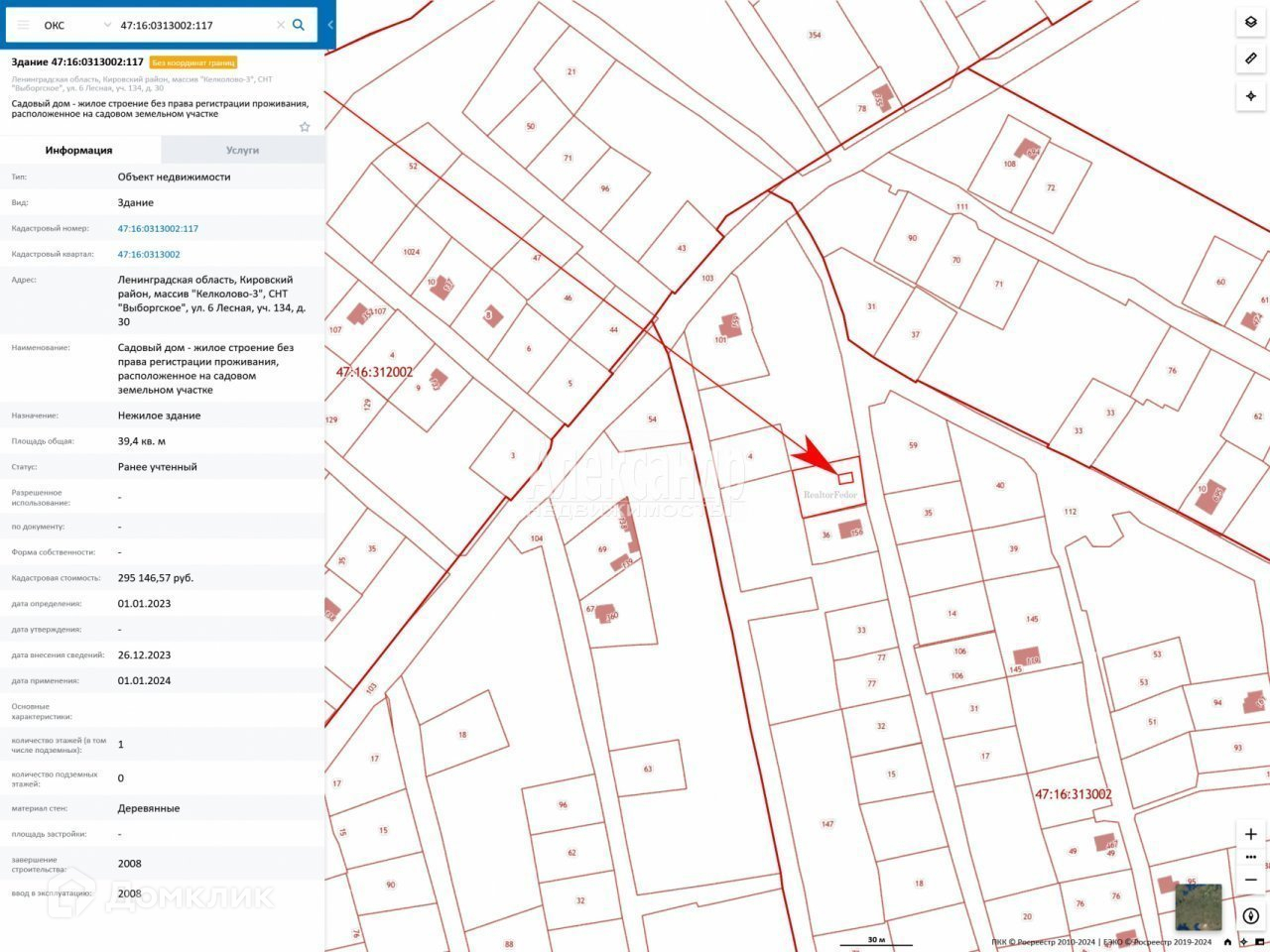Viewport: 1270px width, 952px height.
Task: Select the date '01.01.2023'
Action: [x=144, y=603]
